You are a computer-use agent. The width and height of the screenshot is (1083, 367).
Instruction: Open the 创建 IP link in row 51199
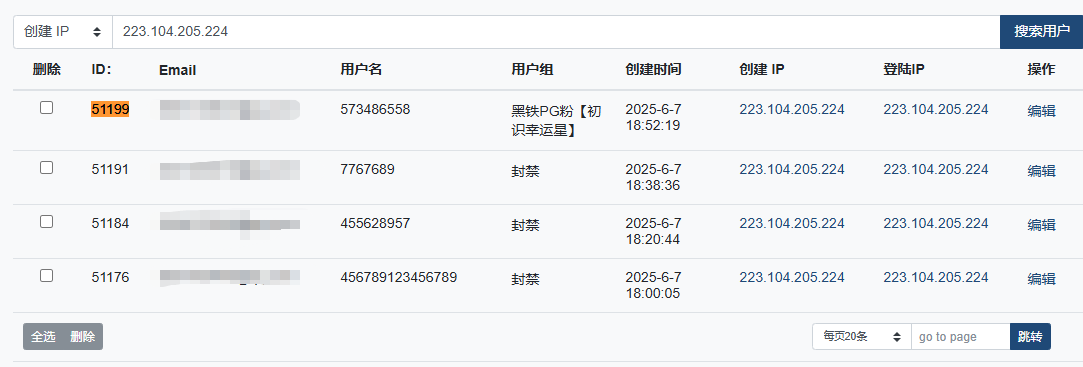(792, 109)
